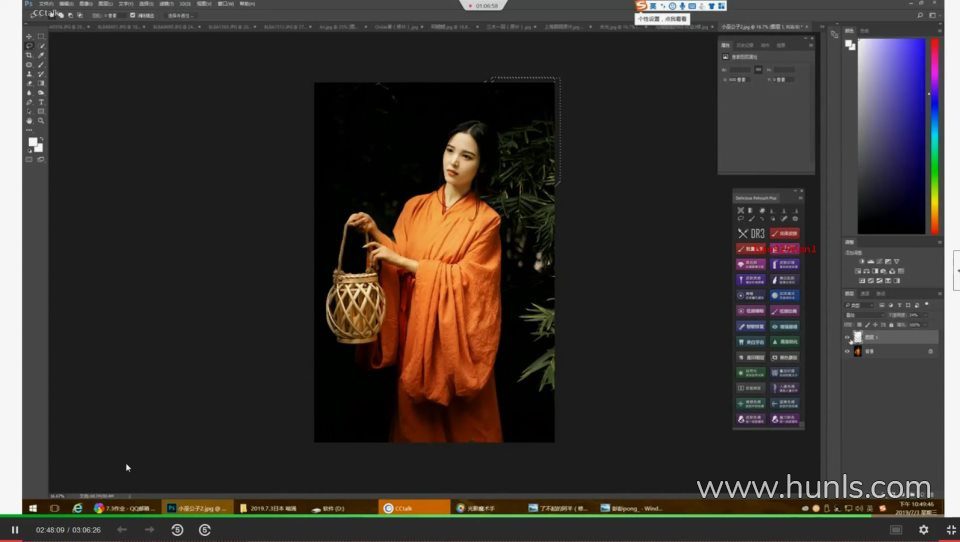Screen dimensions: 960x542
Task: Select the Hand tool
Action: (28, 121)
